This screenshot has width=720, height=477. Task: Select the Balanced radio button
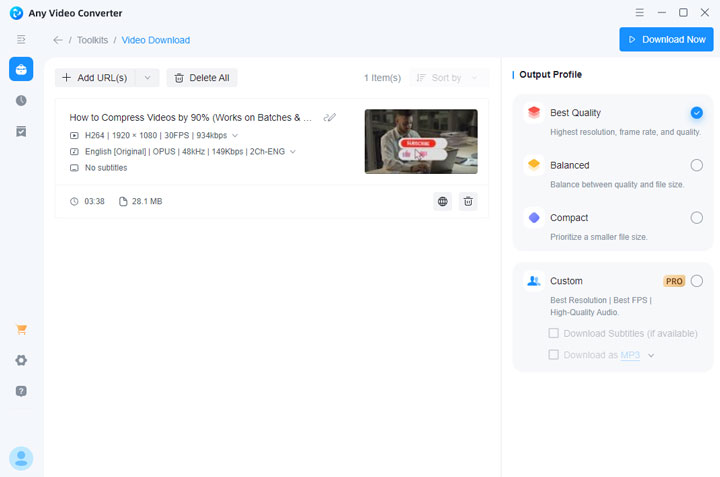[x=697, y=165]
